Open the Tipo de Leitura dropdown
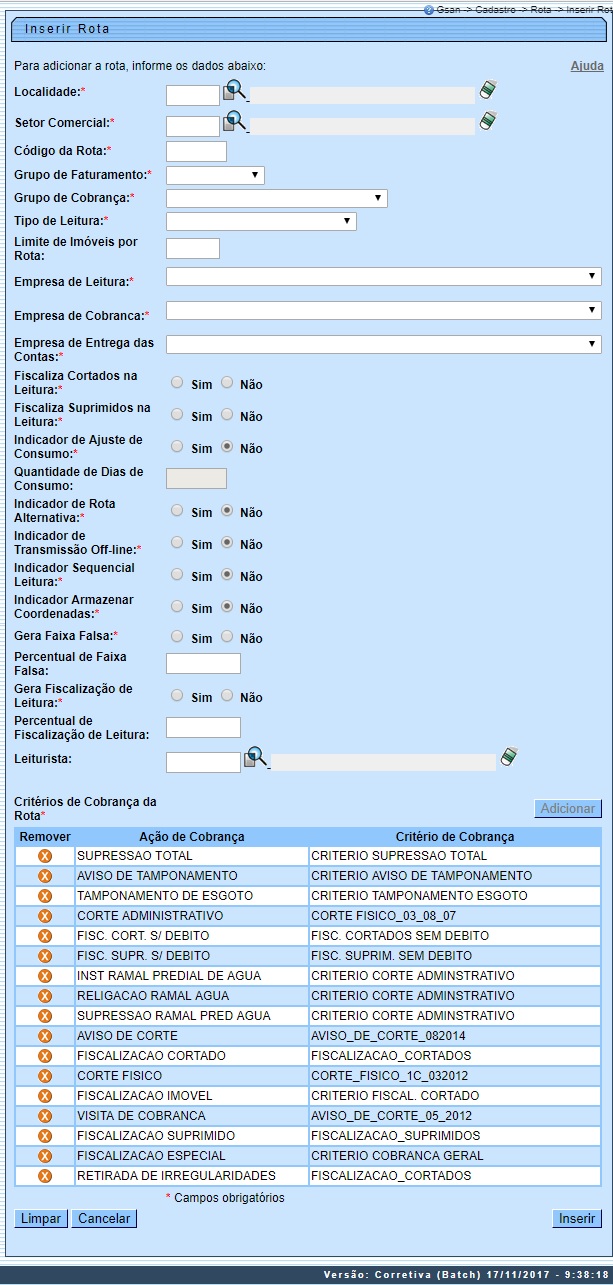613x1285 pixels. click(261, 221)
